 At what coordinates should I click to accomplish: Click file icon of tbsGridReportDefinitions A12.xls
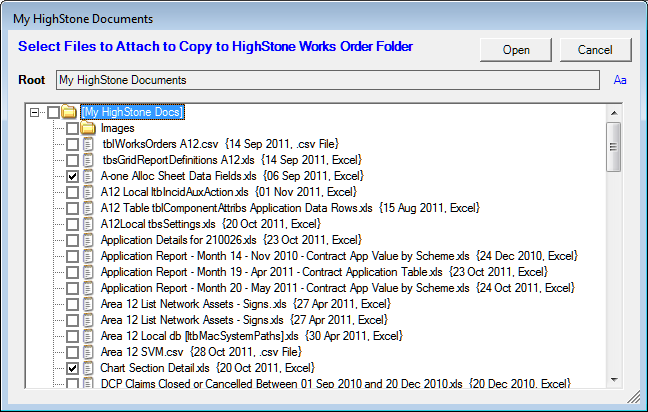(88, 160)
